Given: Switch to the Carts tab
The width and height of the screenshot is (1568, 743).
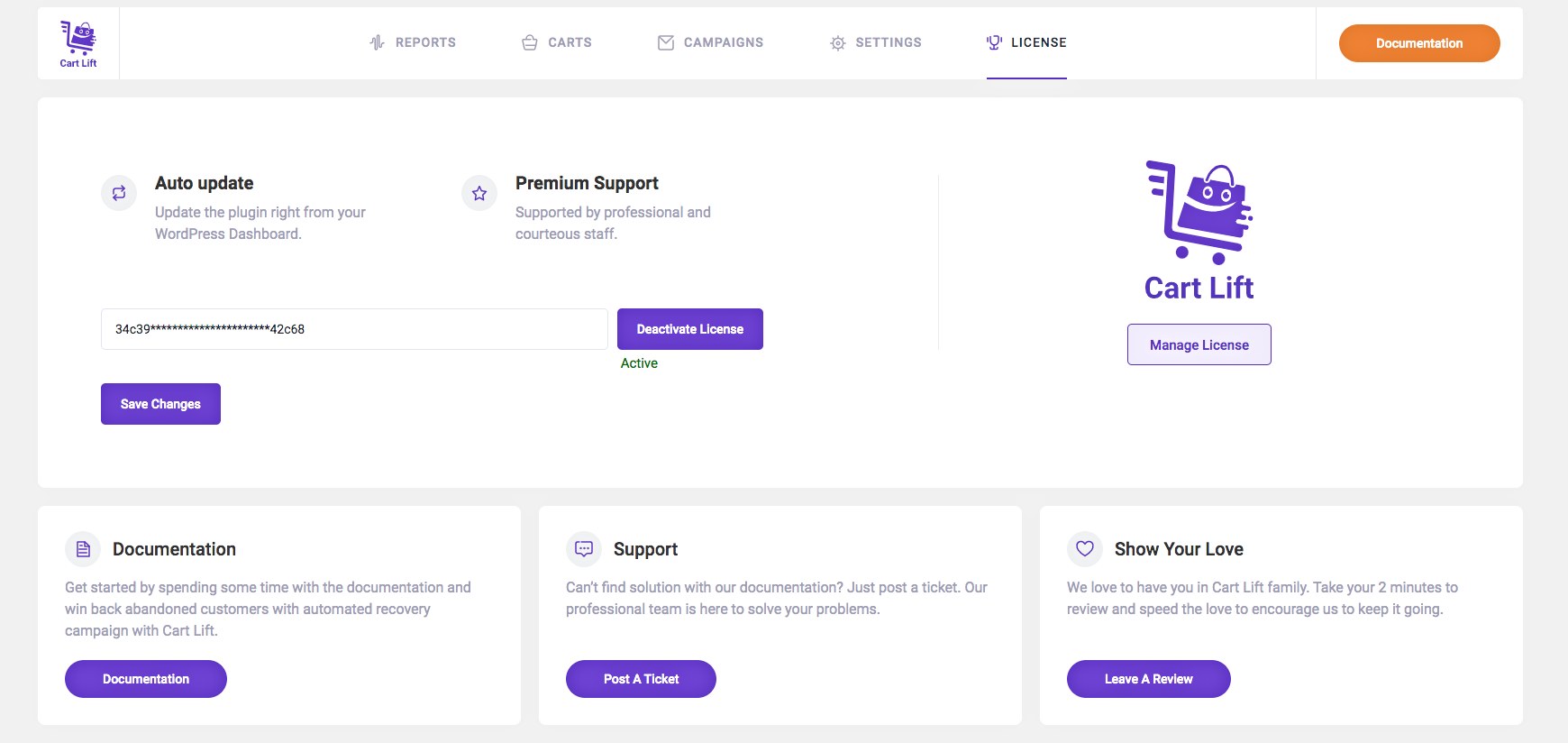Looking at the screenshot, I should 557,42.
